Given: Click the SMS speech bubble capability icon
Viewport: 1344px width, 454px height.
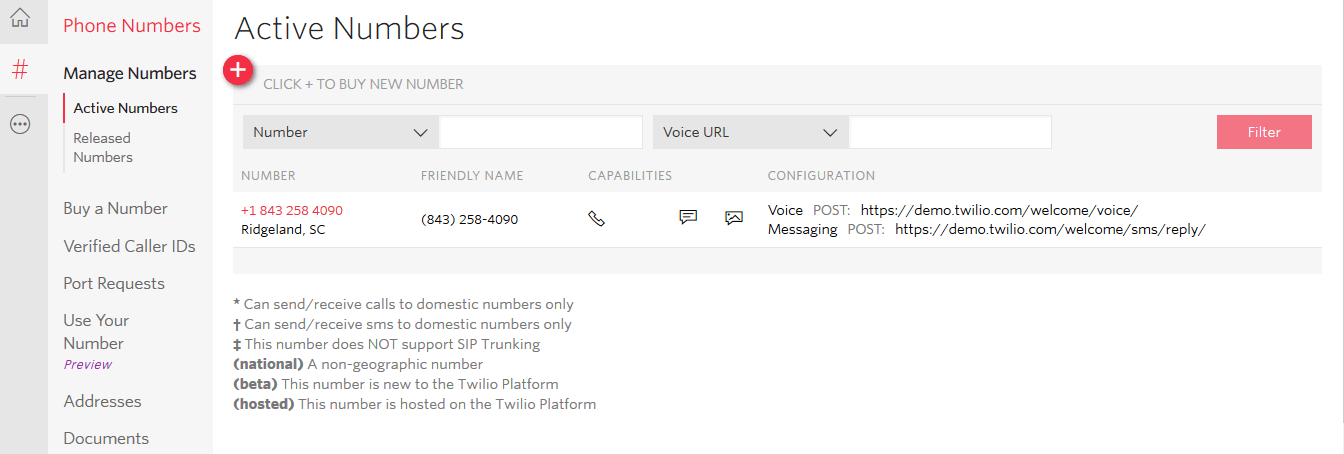Looking at the screenshot, I should (x=688, y=217).
